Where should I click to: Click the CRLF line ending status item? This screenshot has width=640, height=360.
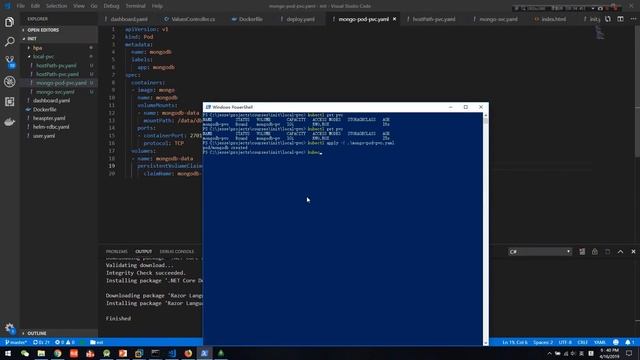click(x=582, y=342)
